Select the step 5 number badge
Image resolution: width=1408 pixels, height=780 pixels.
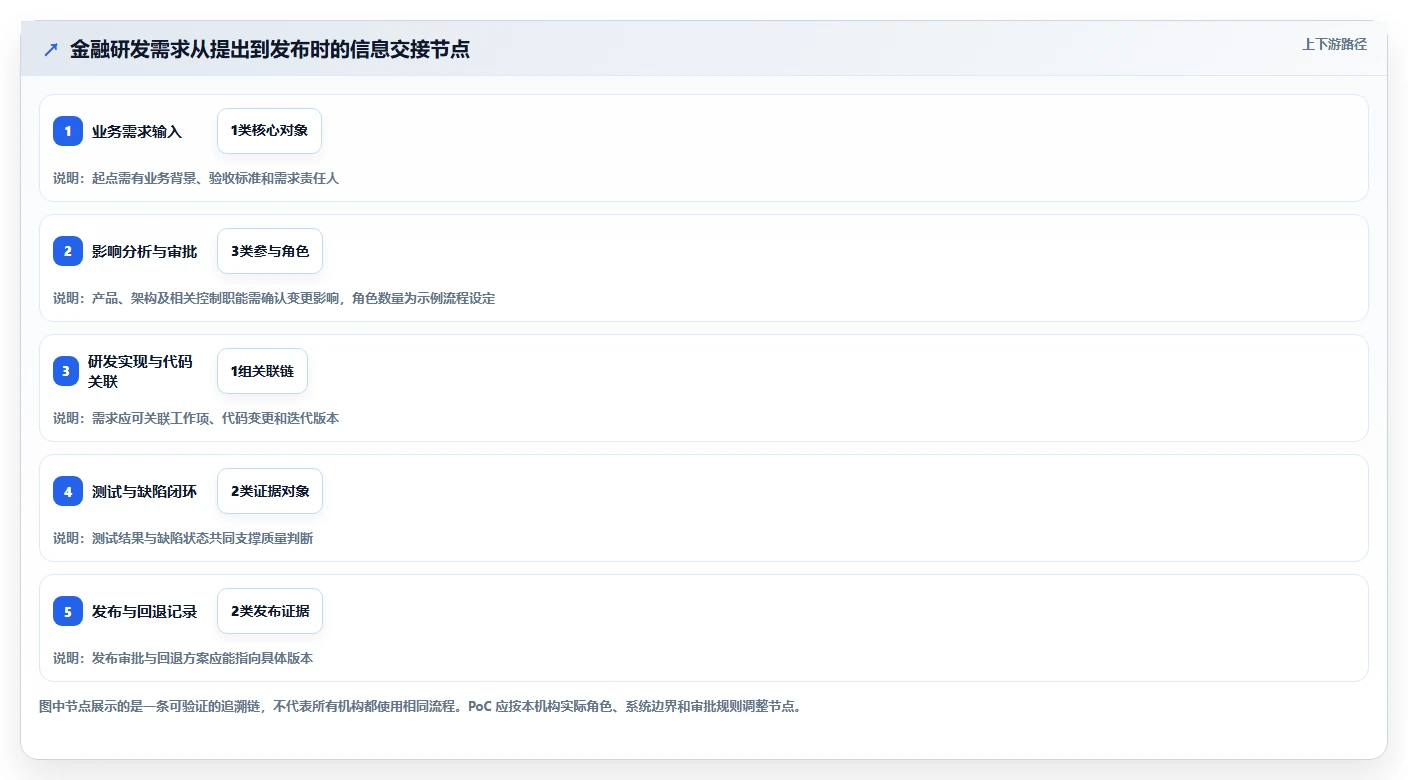tap(68, 611)
